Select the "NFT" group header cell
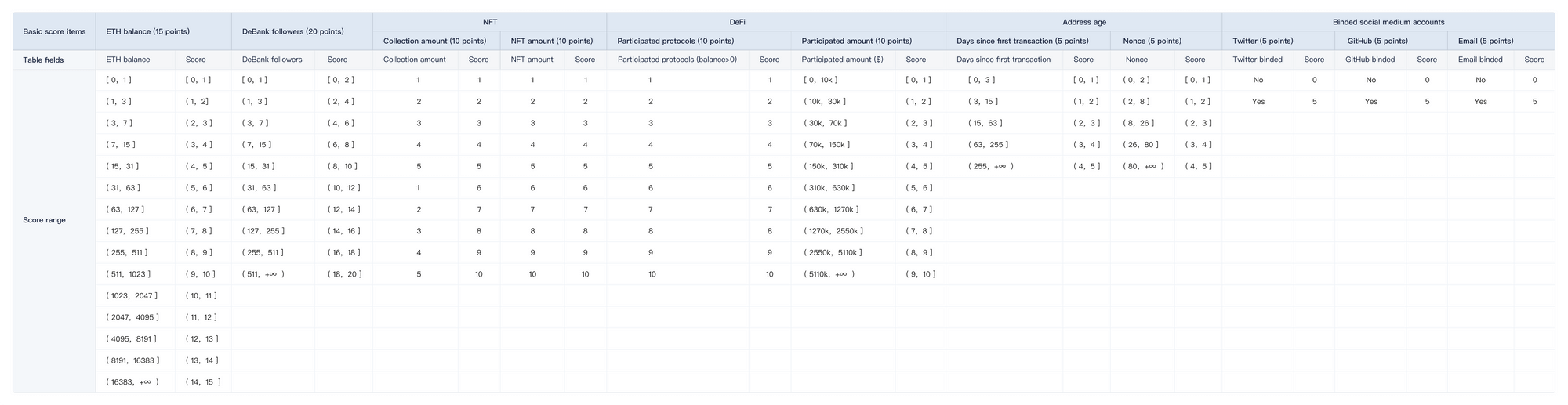Screen dimensions: 1568x405 [x=489, y=22]
